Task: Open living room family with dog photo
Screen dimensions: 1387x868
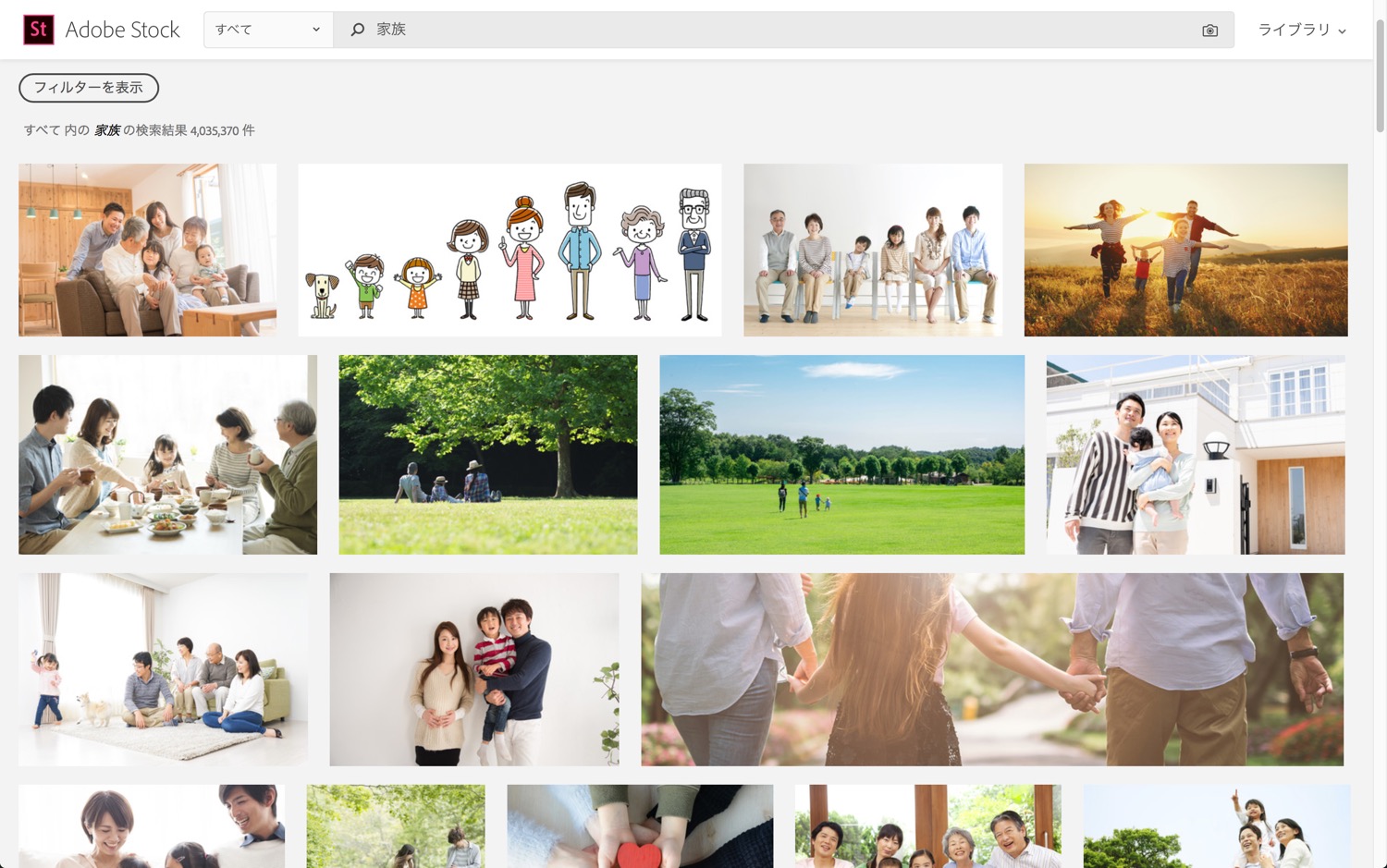Action: [163, 669]
